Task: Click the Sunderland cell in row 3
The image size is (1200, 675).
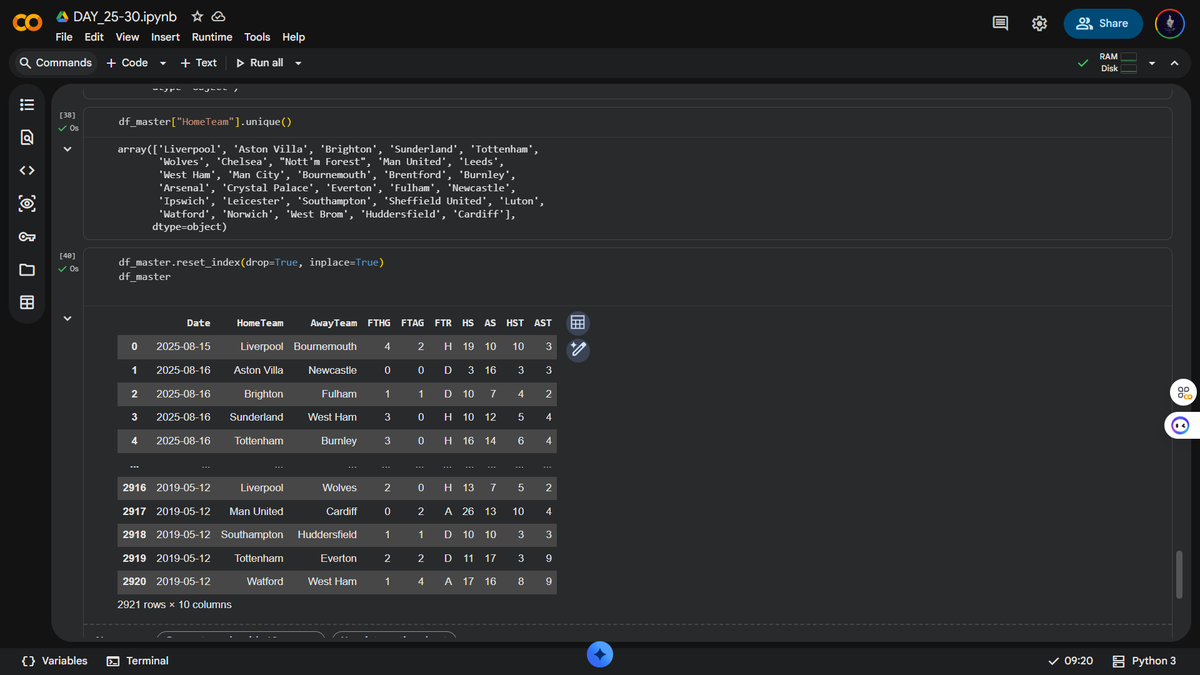Action: pyautogui.click(x=256, y=417)
